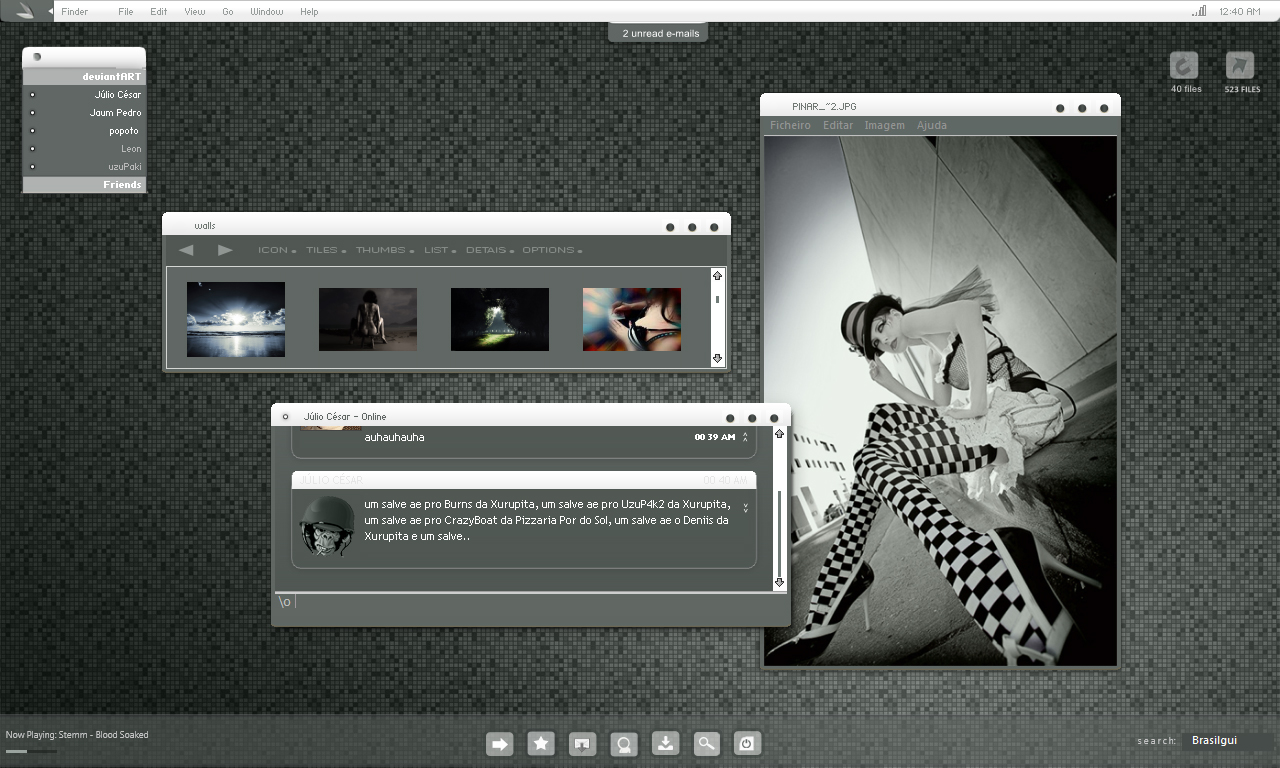This screenshot has width=1280, height=768.
Task: Click the walls window scrollbar thumb
Action: pyautogui.click(x=717, y=299)
